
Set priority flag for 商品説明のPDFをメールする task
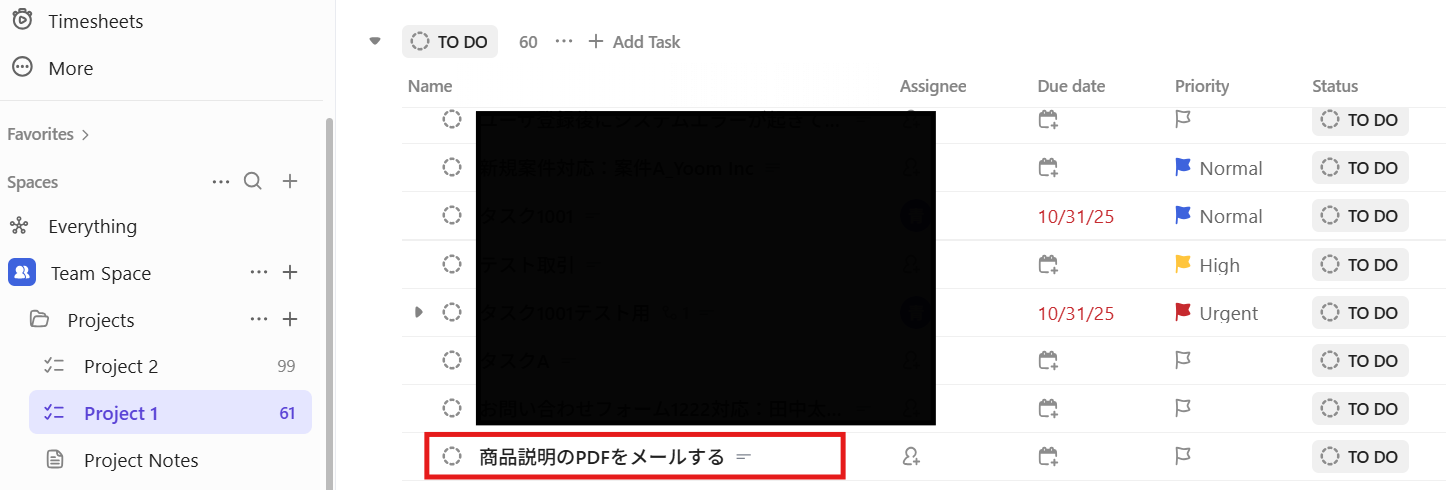pyautogui.click(x=1184, y=457)
